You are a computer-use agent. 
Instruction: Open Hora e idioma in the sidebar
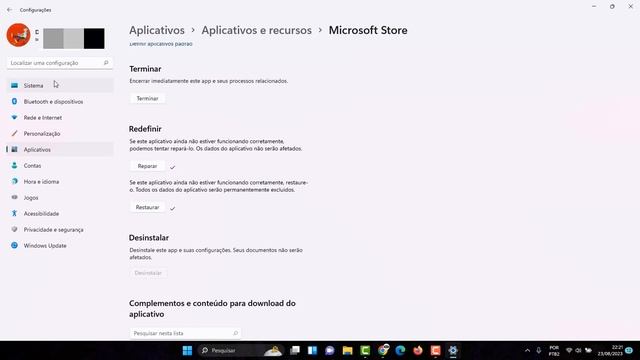(60, 182)
